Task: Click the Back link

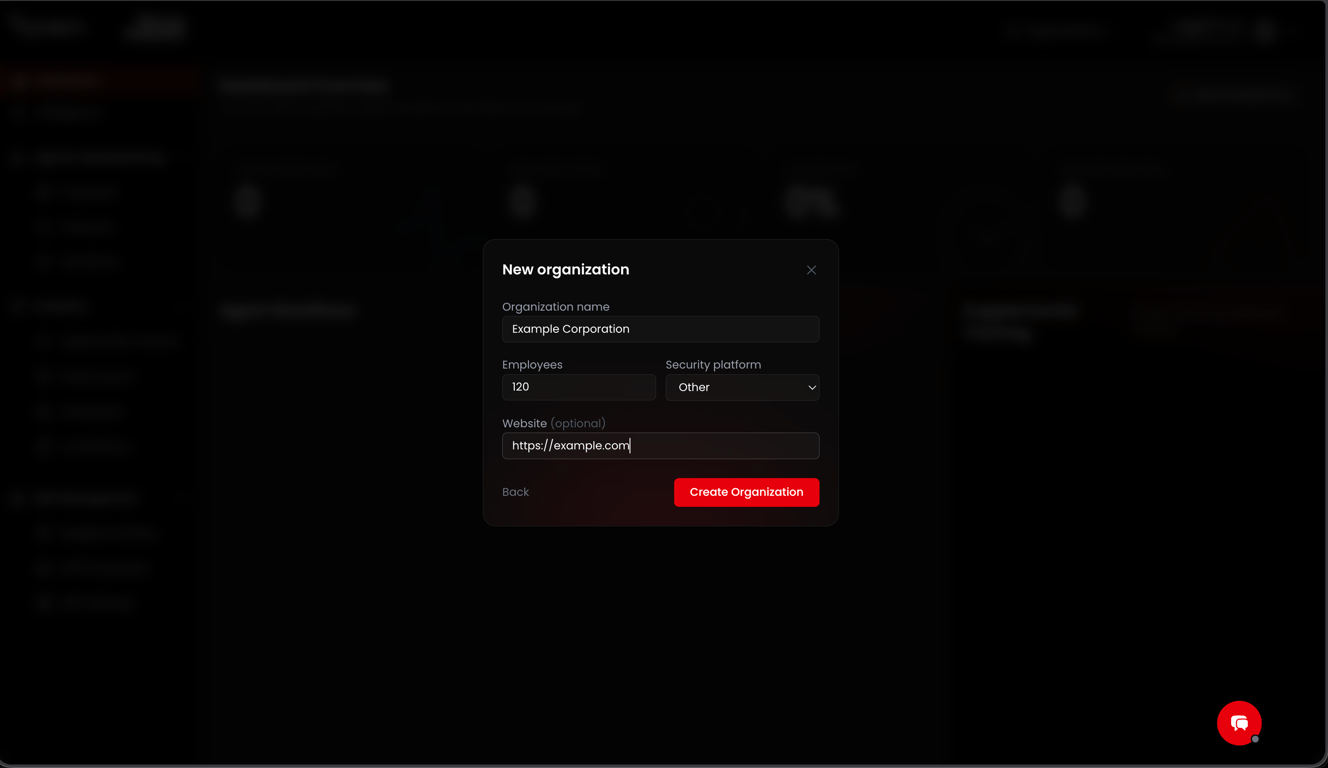Action: point(516,492)
